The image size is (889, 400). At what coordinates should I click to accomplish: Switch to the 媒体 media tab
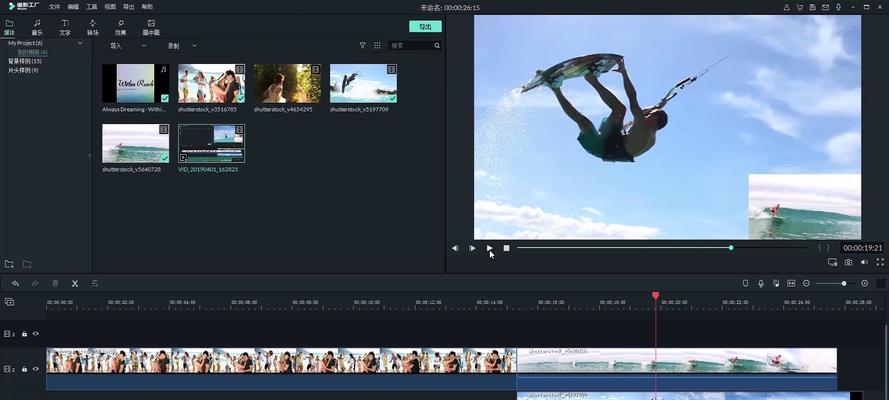(x=10, y=28)
